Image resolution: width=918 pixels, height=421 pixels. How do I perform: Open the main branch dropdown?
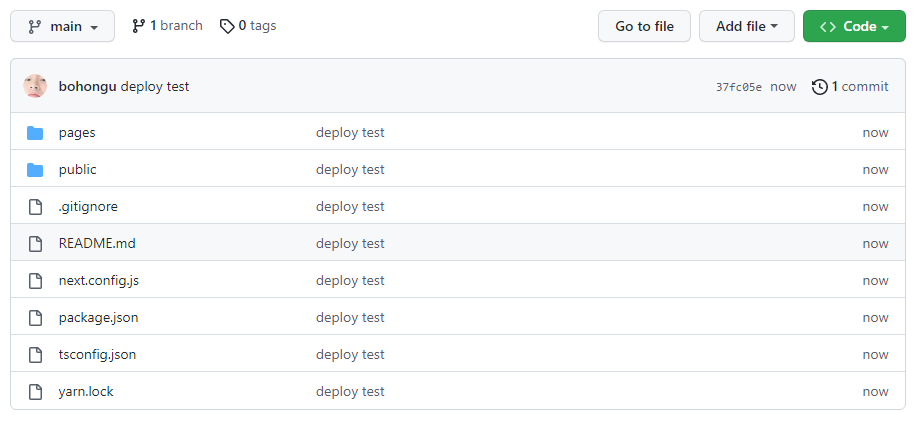pos(63,26)
